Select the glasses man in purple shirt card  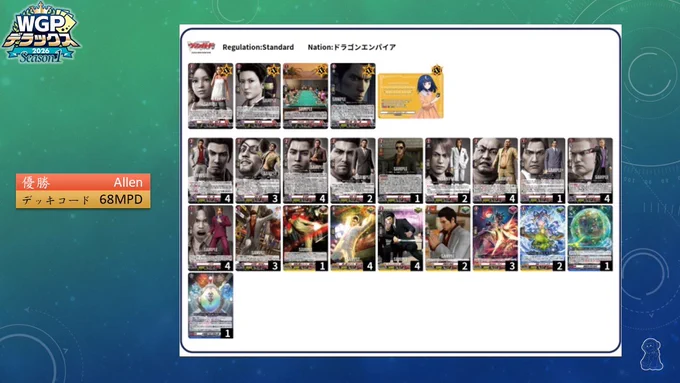coord(590,170)
